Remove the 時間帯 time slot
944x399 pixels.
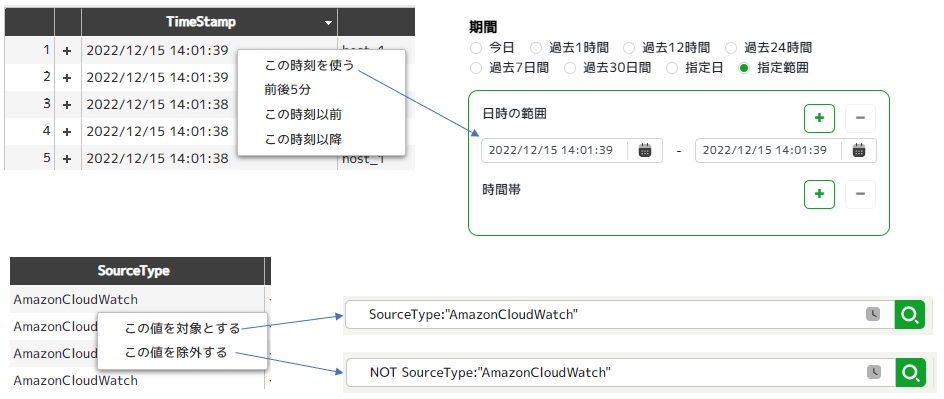pyautogui.click(x=860, y=194)
